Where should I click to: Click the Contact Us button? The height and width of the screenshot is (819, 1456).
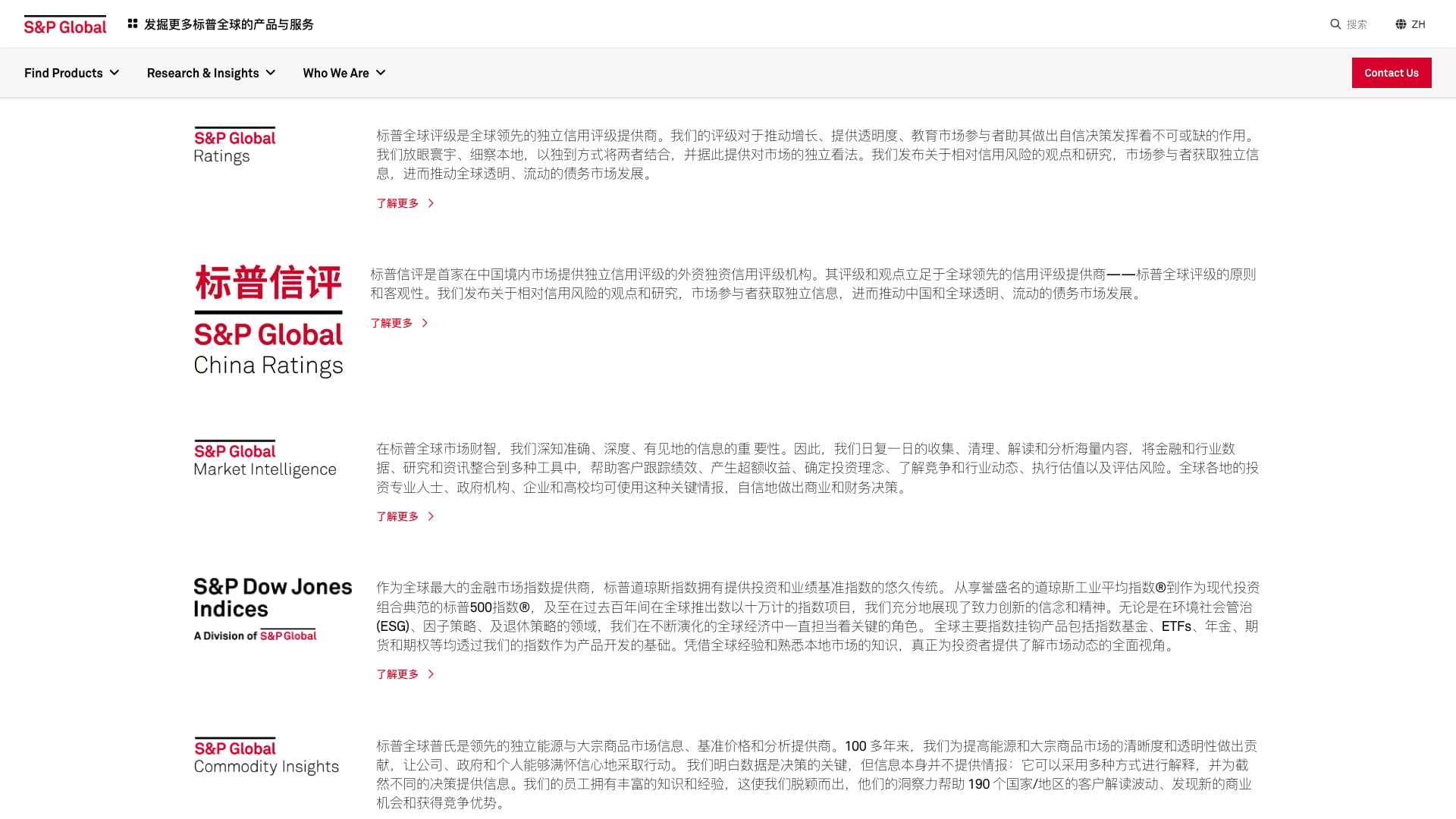coord(1391,73)
